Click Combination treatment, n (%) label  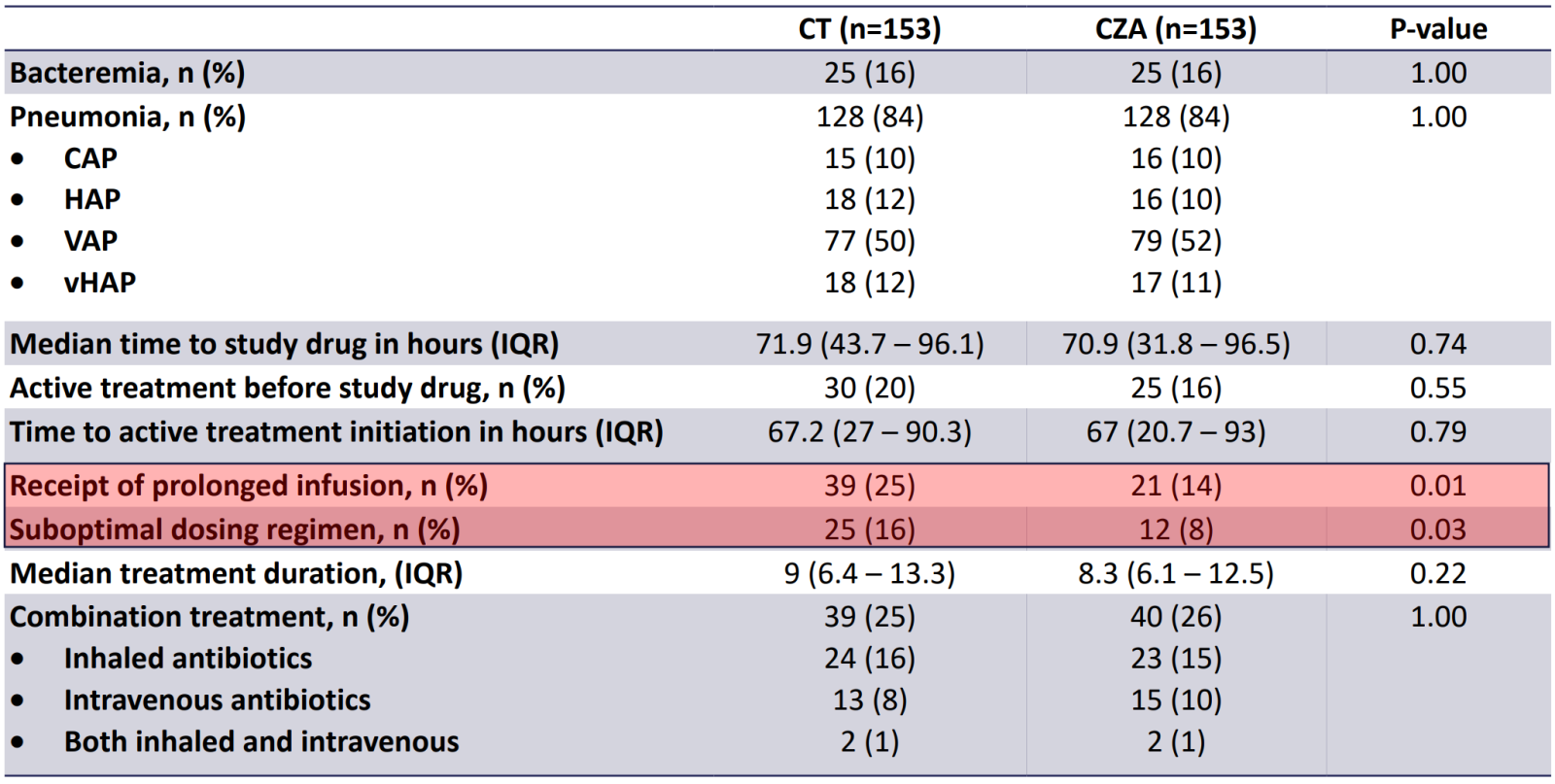[x=209, y=617]
